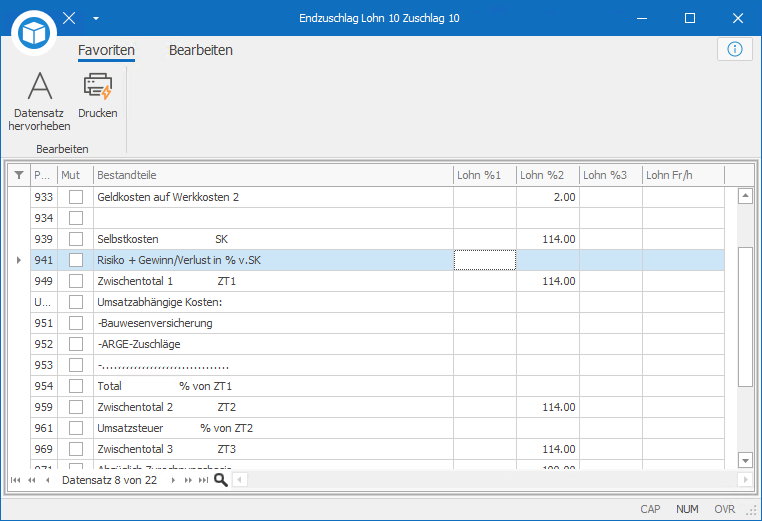Toggle Mut checkbox for Umsatzabhängige Kosten row
Viewport: 762px width, 521px height.
click(76, 302)
